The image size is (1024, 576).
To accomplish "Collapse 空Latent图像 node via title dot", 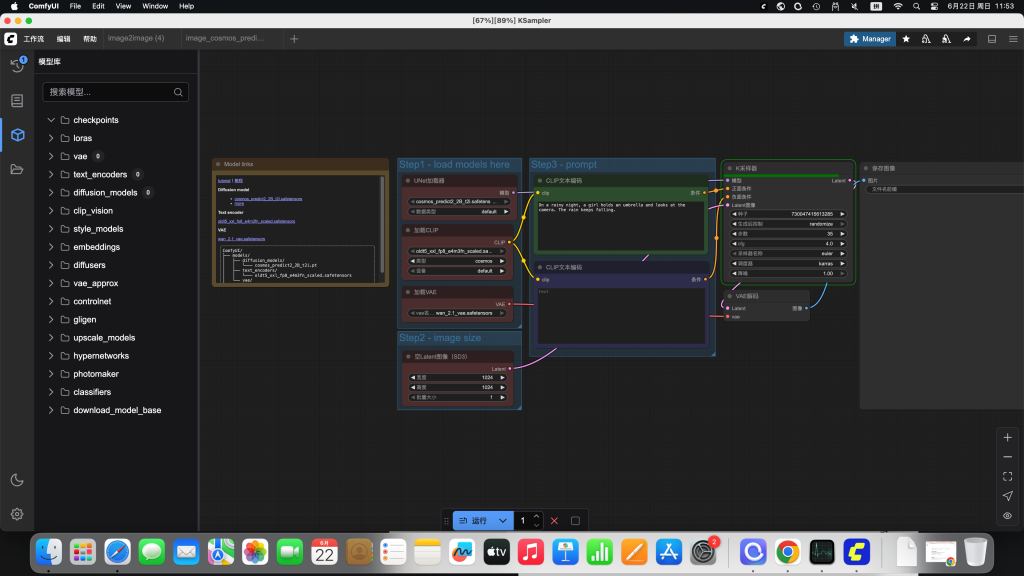I will click(408, 357).
